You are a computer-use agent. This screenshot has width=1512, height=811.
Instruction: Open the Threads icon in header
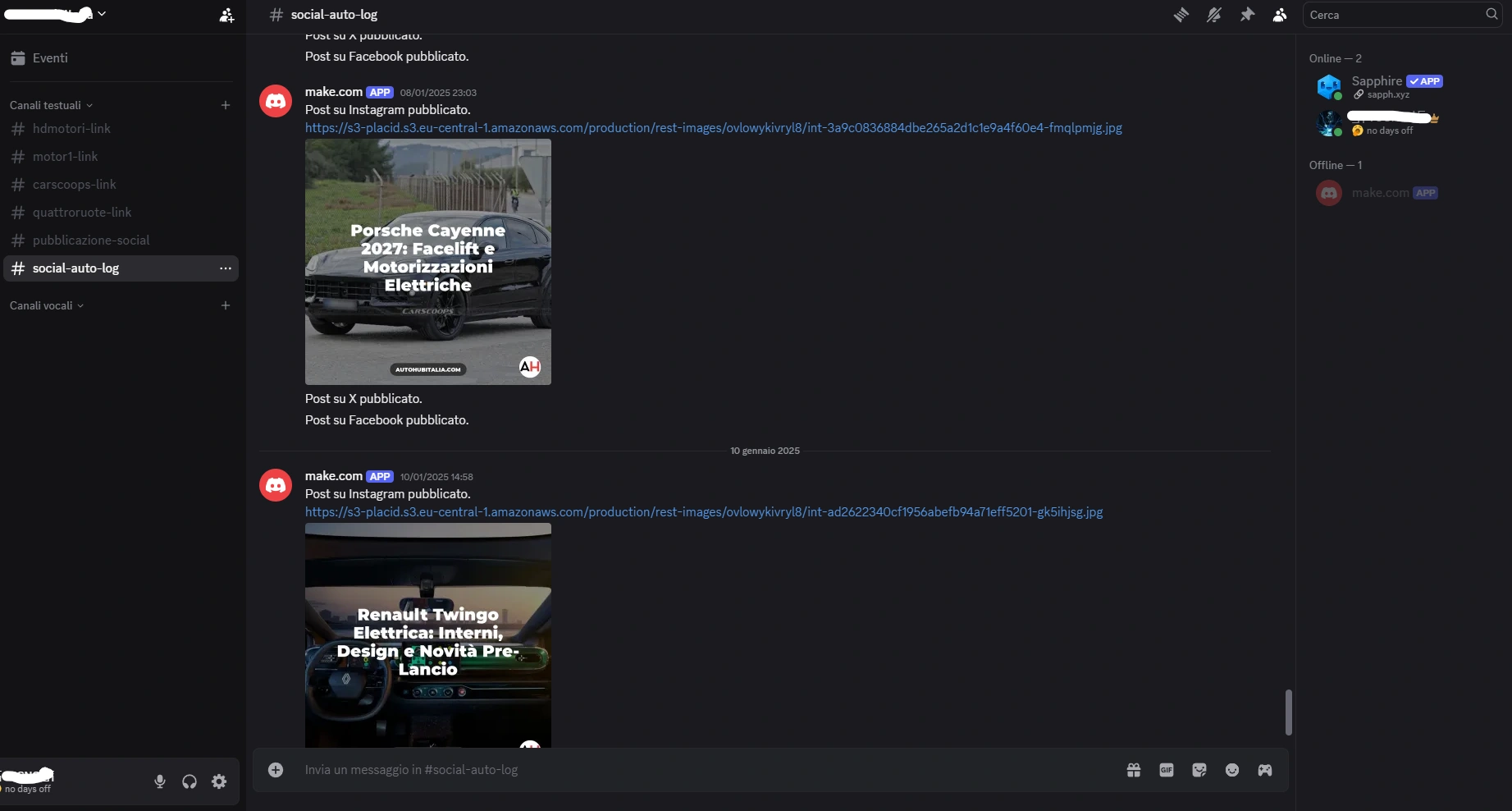coord(1181,15)
